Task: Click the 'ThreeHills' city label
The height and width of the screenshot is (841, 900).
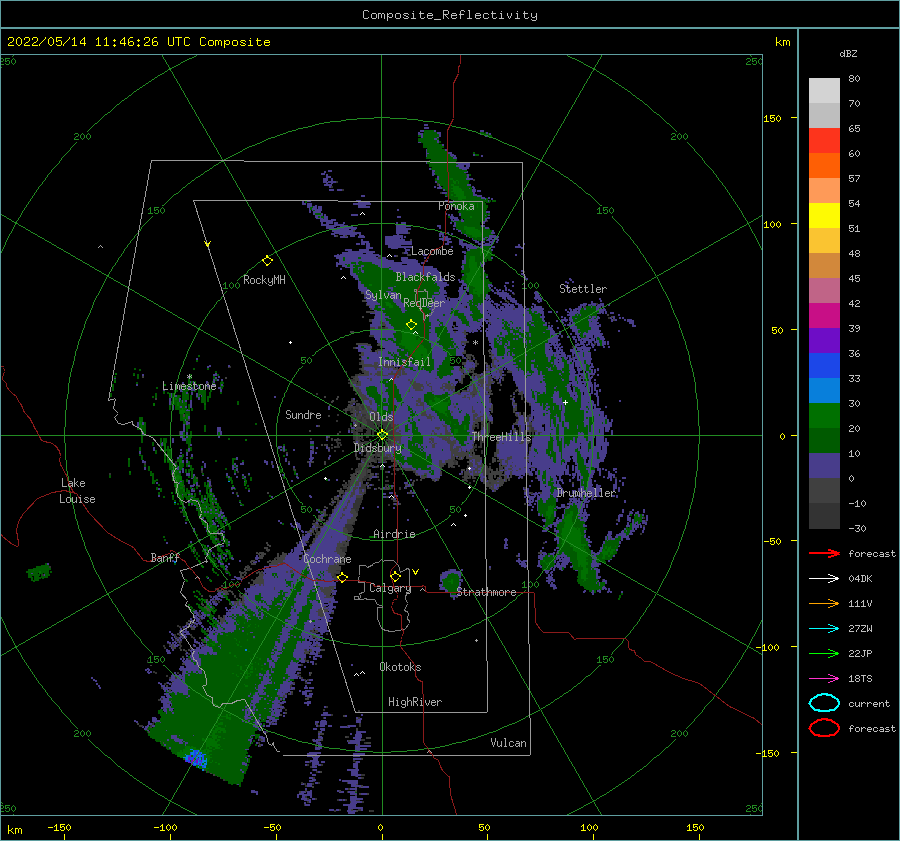Action: click(502, 437)
